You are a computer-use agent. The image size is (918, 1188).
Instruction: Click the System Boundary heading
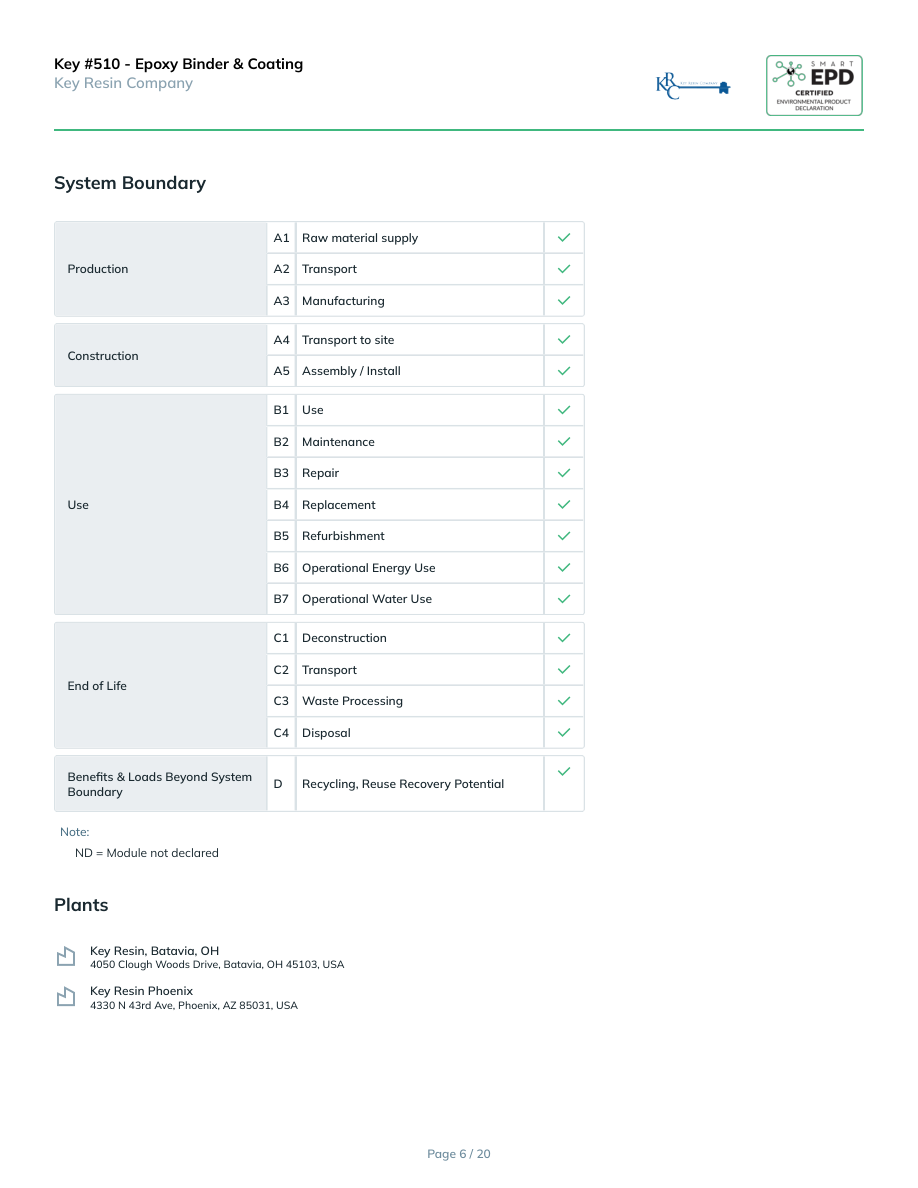[130, 183]
